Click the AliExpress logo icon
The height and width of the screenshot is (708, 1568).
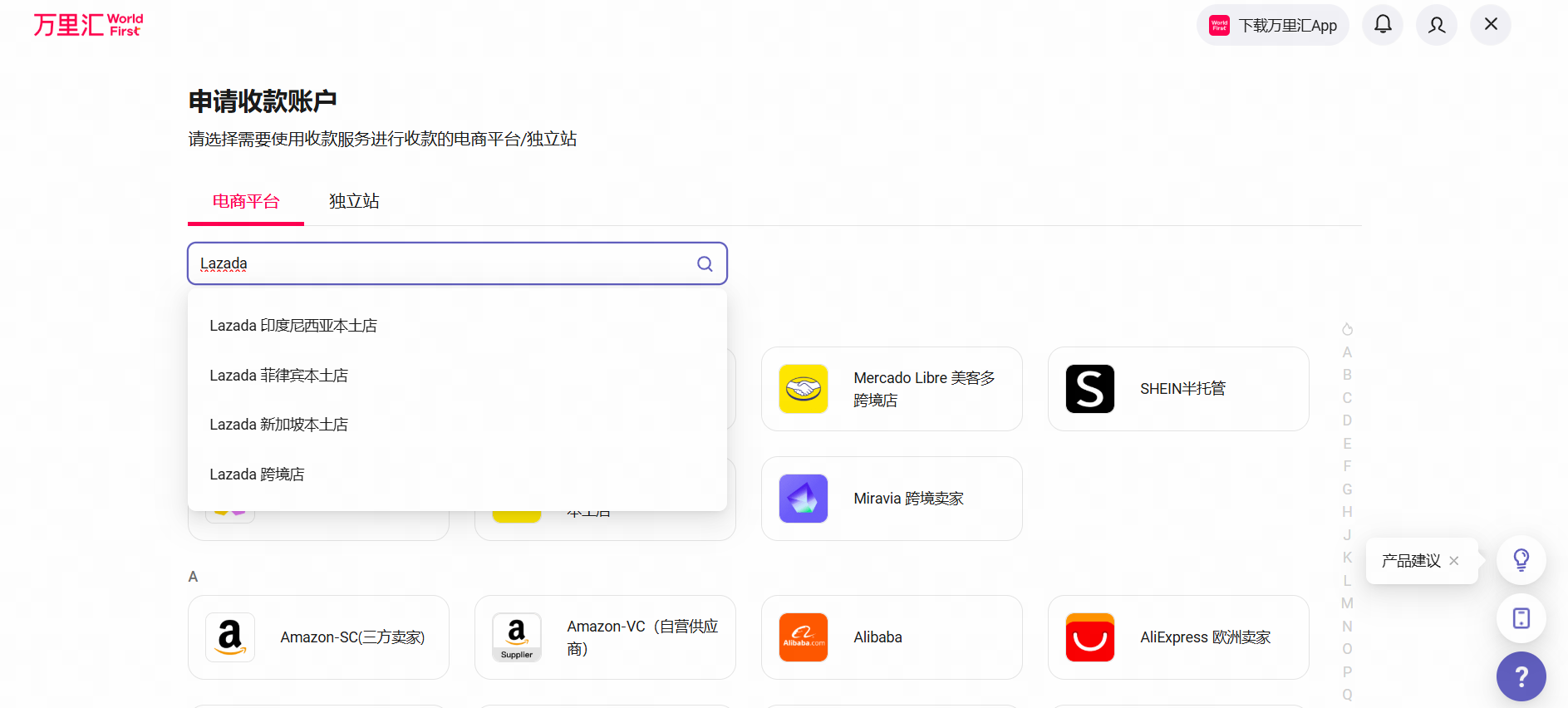point(1090,637)
